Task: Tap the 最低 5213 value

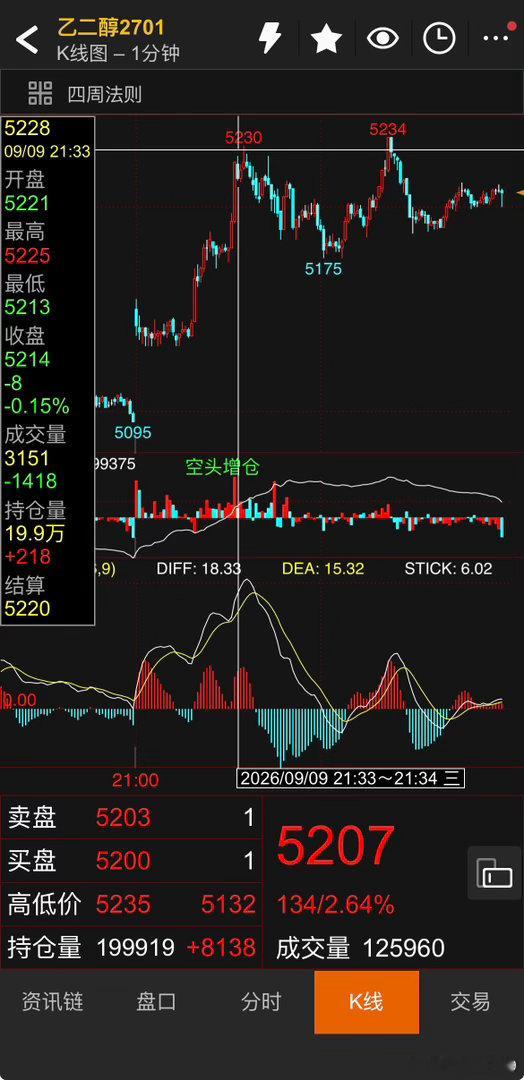Action: pos(28,307)
